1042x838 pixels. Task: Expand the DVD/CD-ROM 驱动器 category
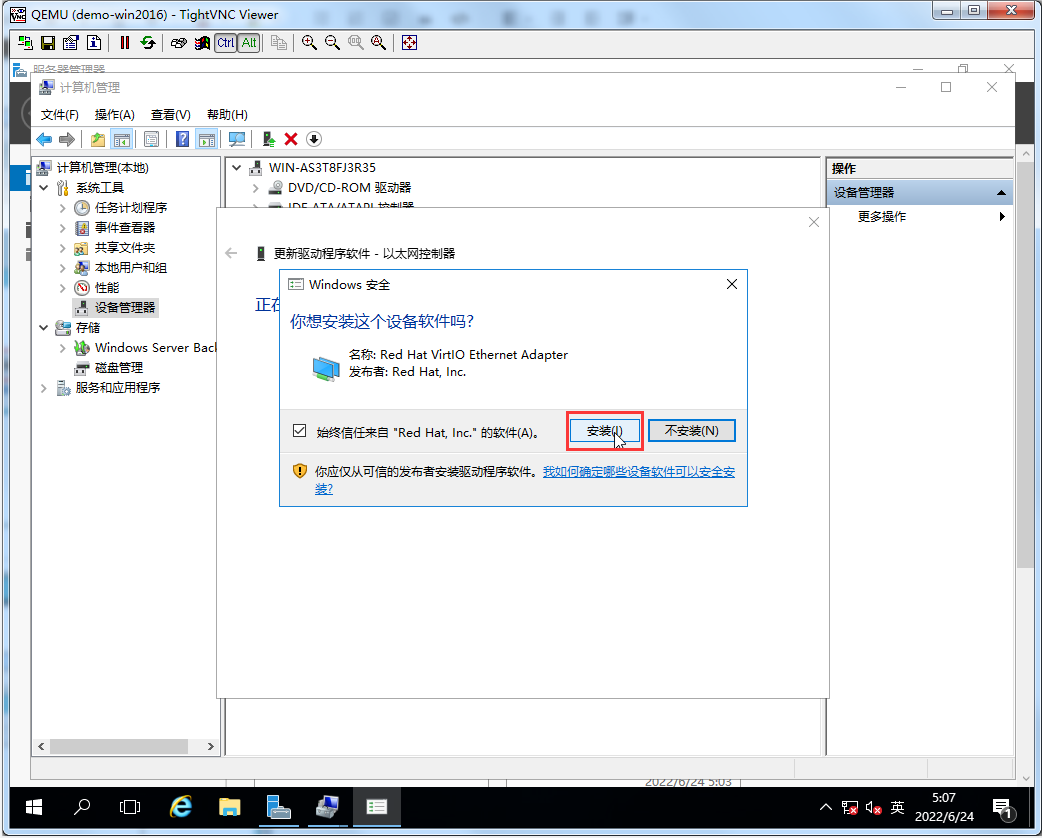(255, 188)
